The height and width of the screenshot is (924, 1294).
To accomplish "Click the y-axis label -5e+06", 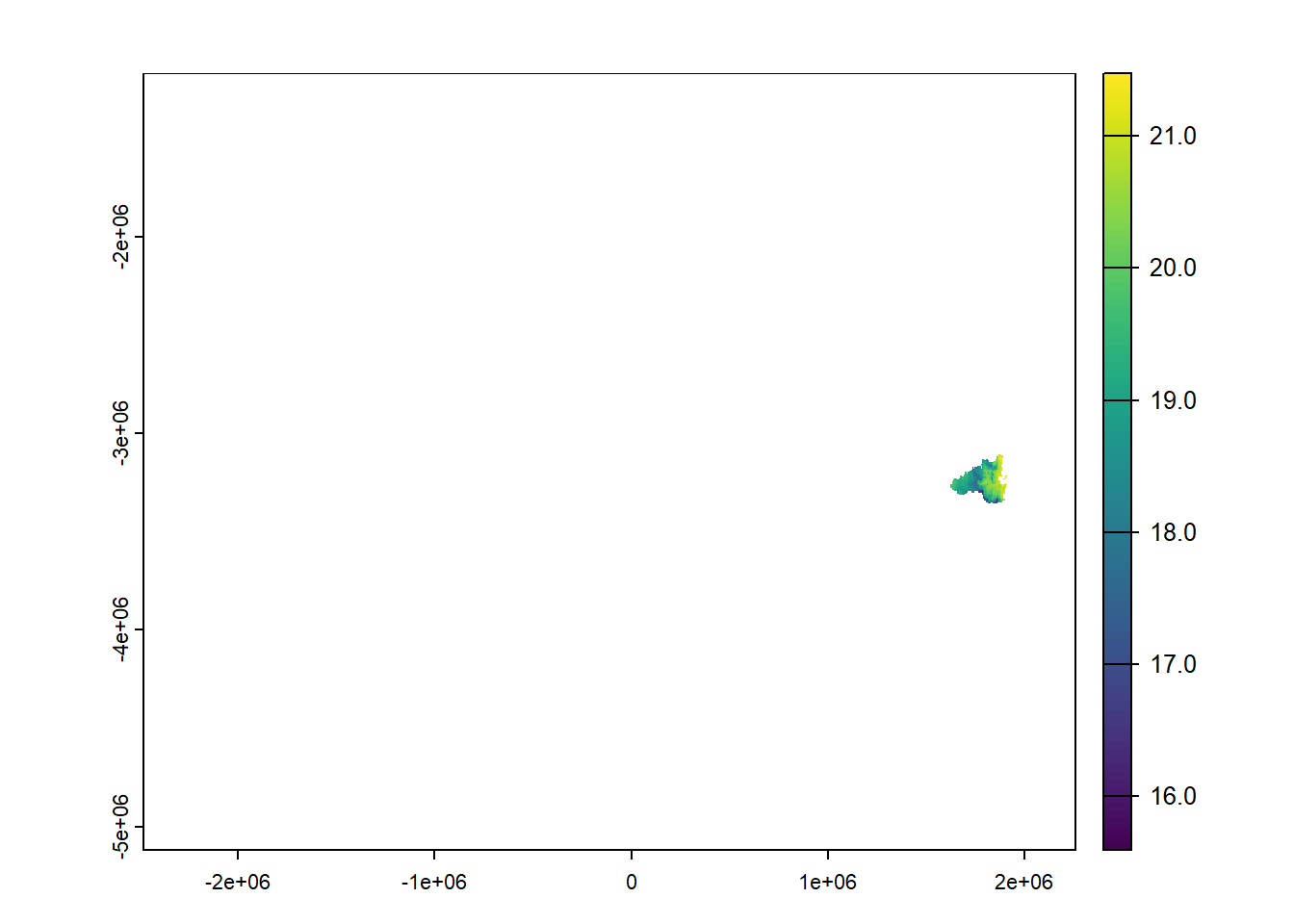I will click(x=120, y=826).
